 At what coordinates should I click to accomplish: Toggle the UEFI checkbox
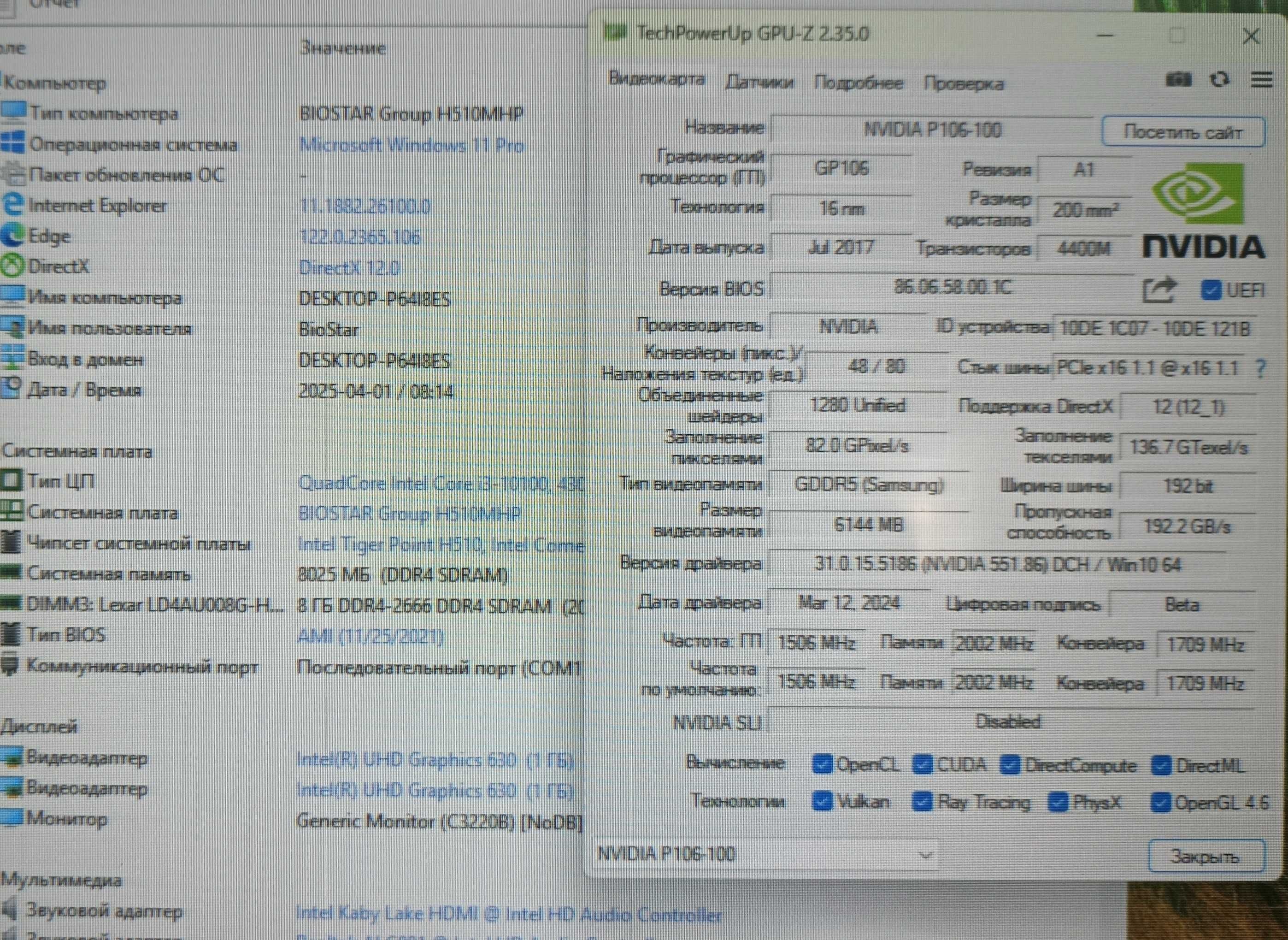[x=1211, y=290]
